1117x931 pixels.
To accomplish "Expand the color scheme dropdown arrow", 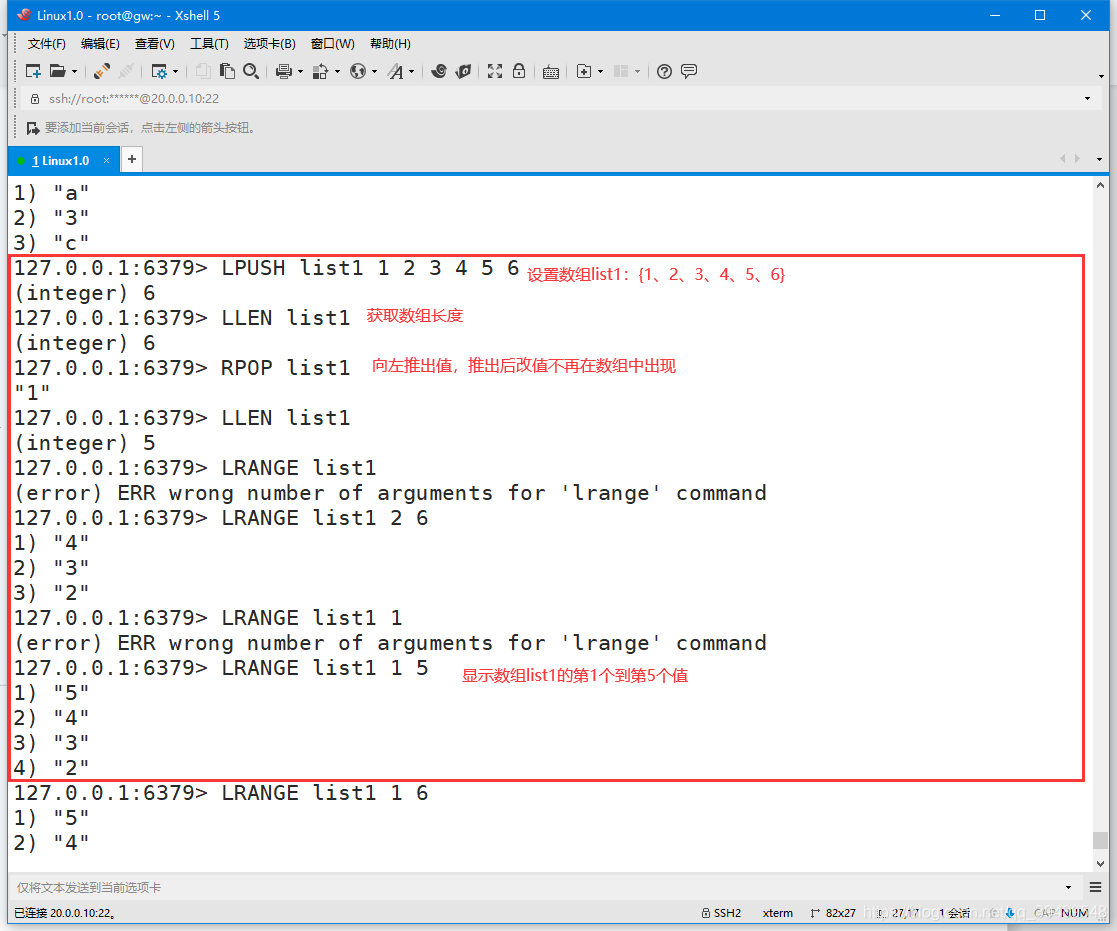I will [x=337, y=72].
